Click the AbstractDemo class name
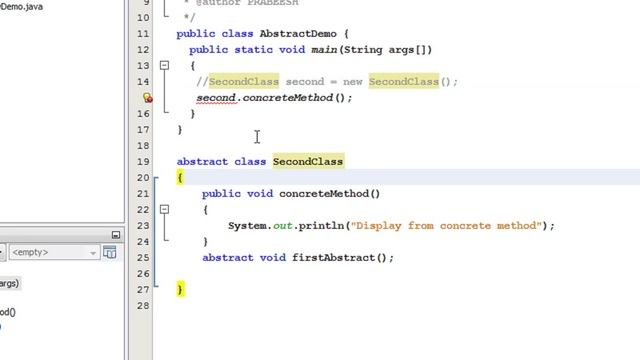Viewport: 640px width, 360px height. click(x=298, y=34)
